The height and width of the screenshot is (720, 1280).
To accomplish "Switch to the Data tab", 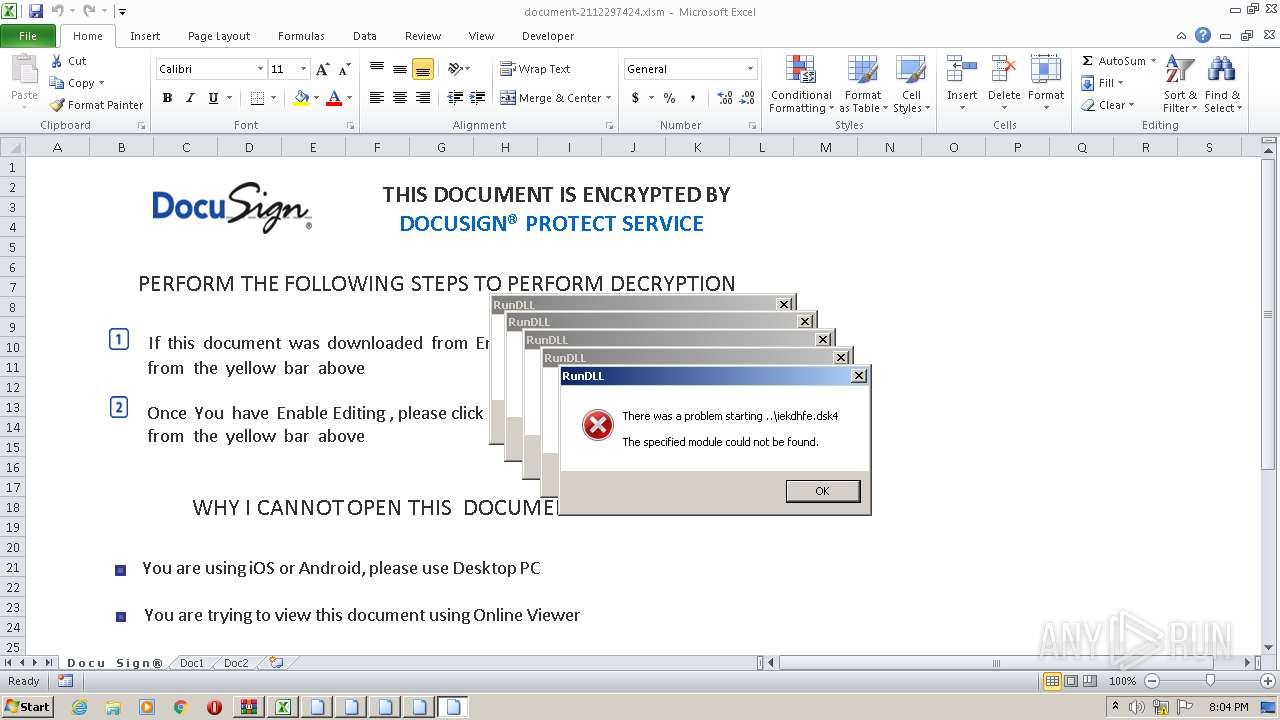I will 365,36.
